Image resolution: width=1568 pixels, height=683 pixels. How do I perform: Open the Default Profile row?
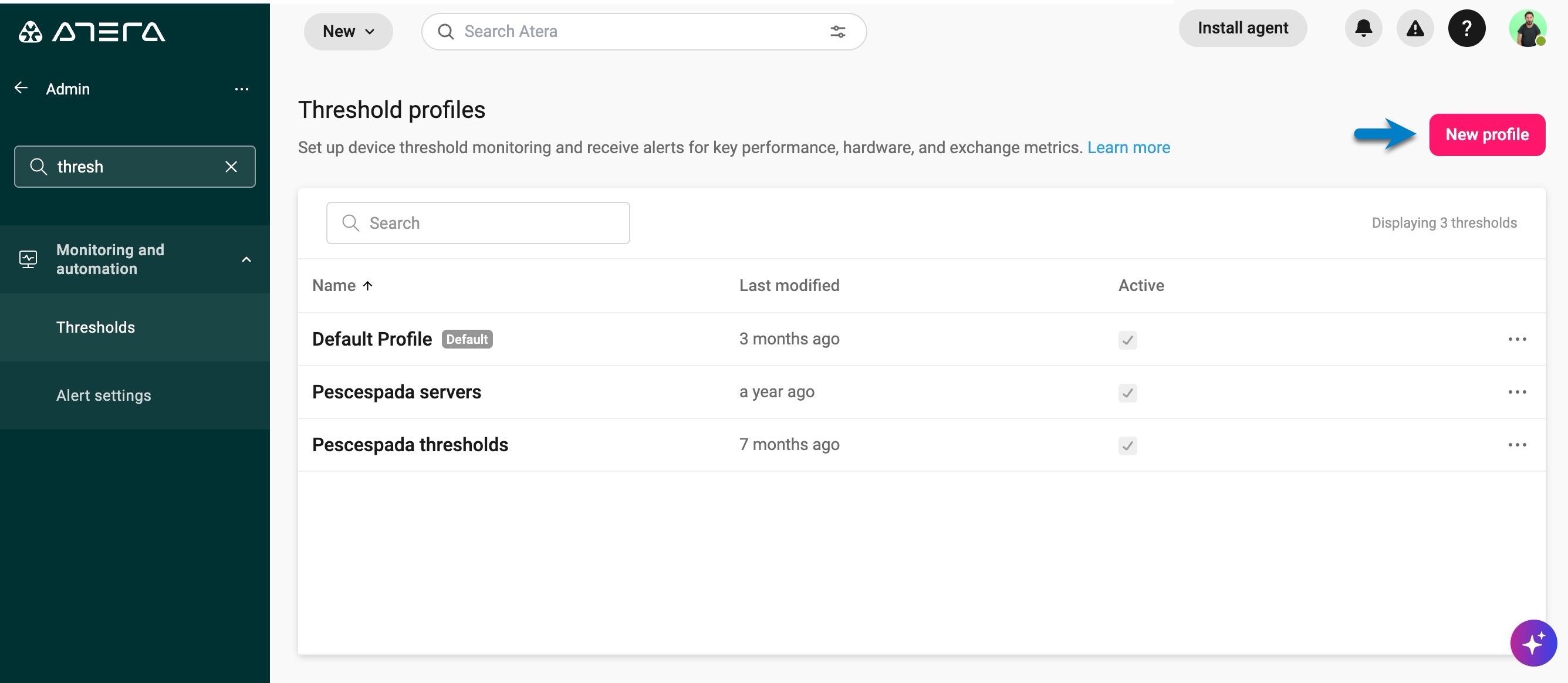(x=921, y=339)
